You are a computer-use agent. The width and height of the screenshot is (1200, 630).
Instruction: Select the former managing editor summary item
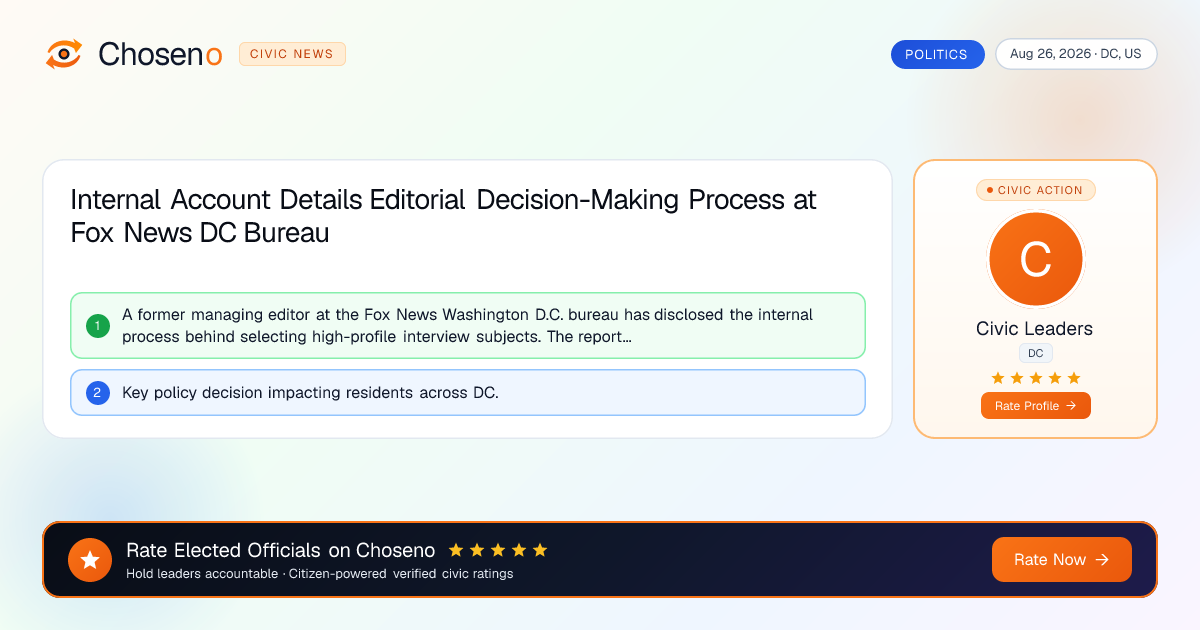[x=468, y=325]
